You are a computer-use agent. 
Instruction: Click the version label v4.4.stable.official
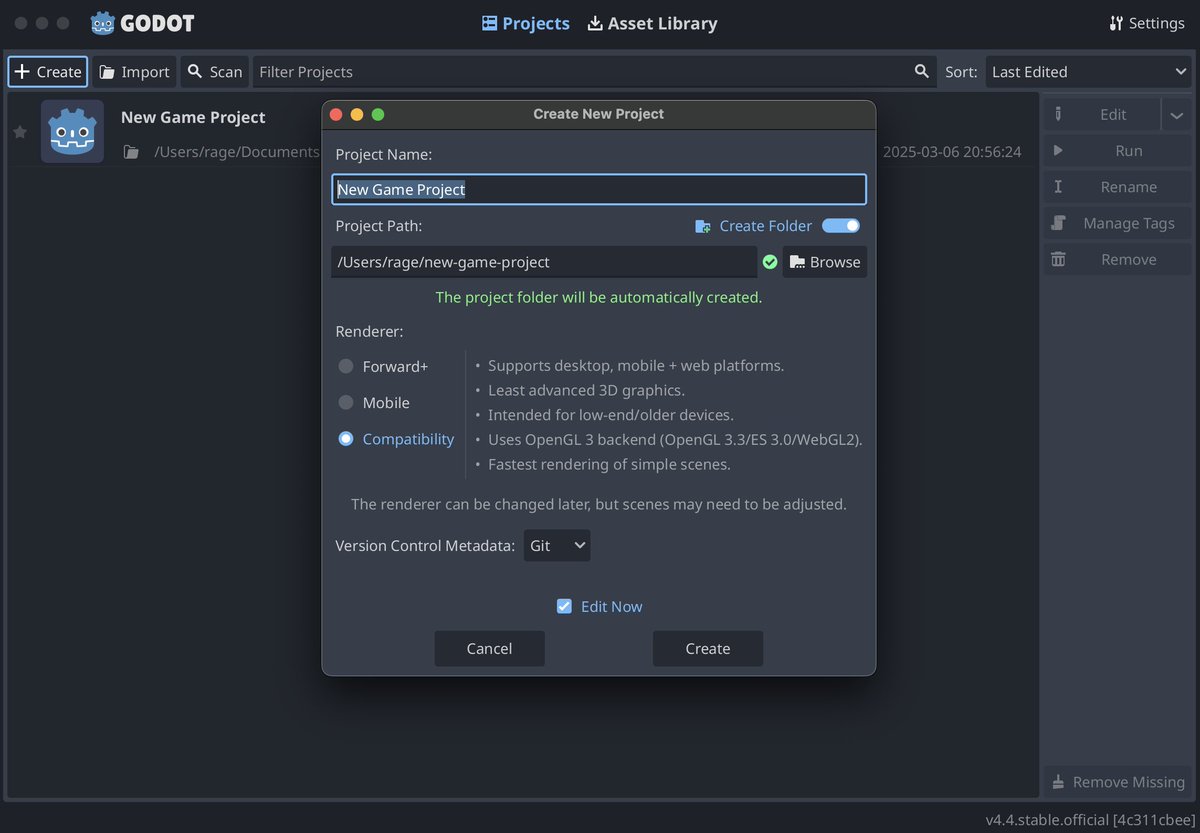(1090, 820)
